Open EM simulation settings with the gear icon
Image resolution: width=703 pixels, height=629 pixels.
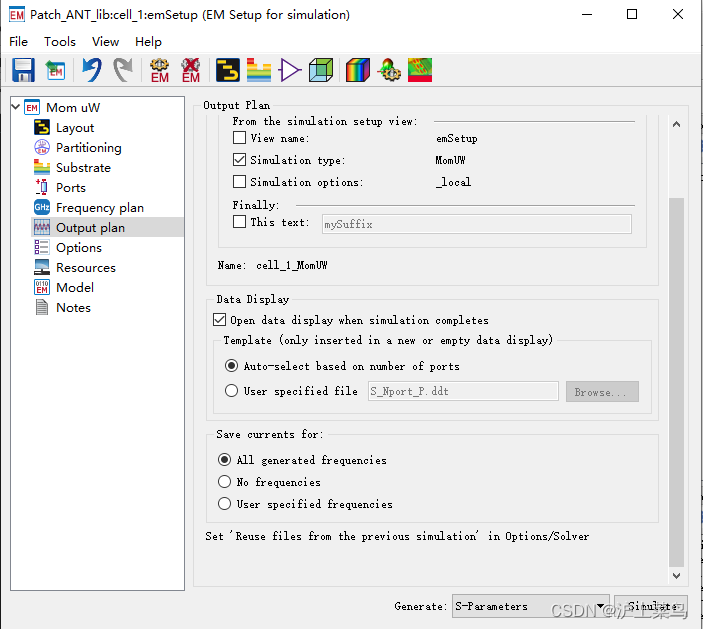coord(160,70)
